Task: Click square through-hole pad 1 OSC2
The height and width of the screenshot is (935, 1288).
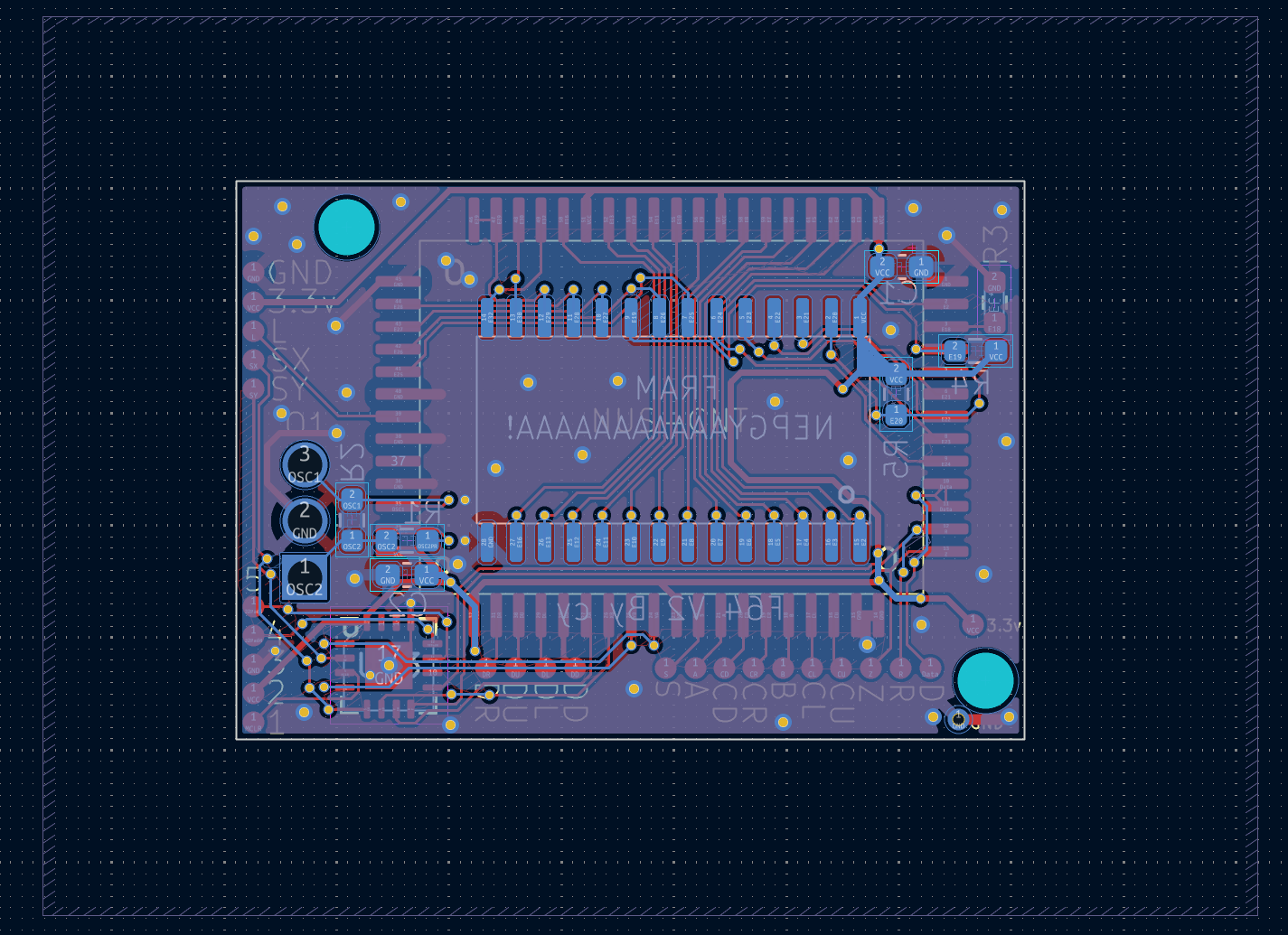Action: pos(305,577)
